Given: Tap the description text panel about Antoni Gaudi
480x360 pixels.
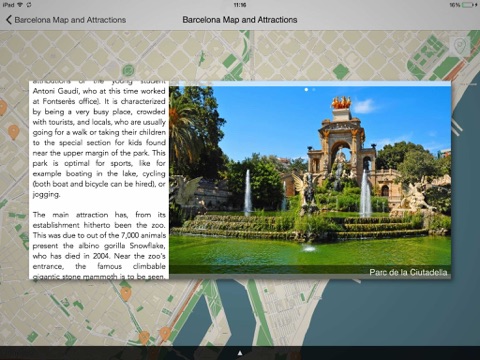Looking at the screenshot, I should [x=99, y=180].
